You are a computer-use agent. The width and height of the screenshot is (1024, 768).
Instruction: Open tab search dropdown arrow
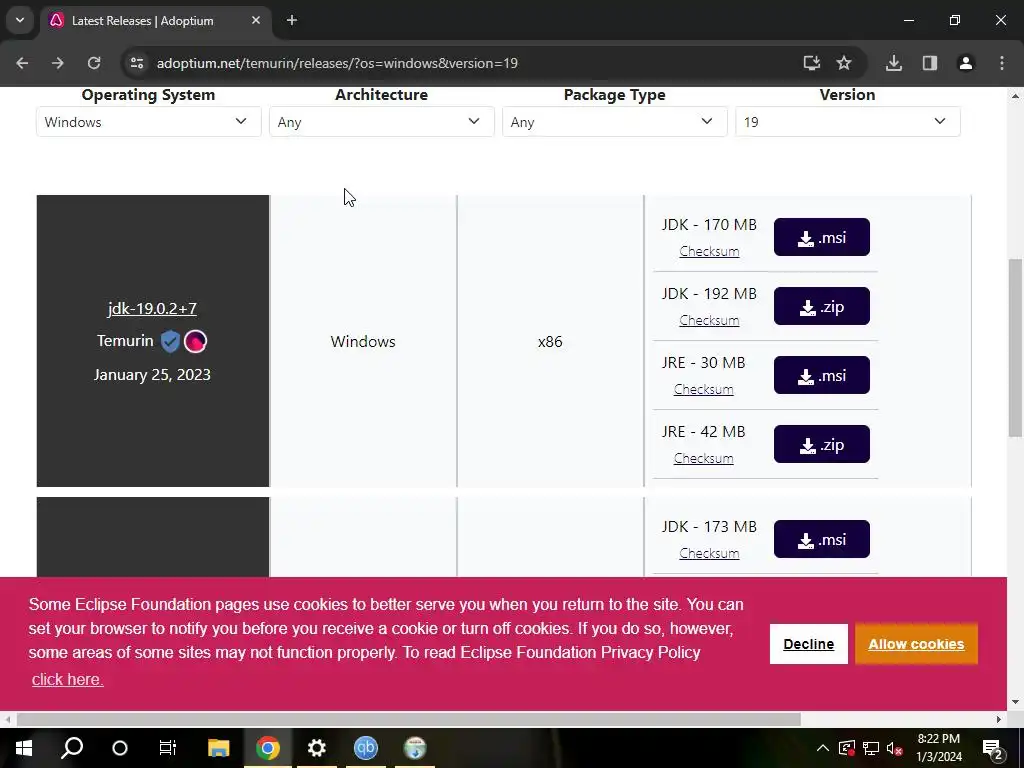(x=20, y=20)
